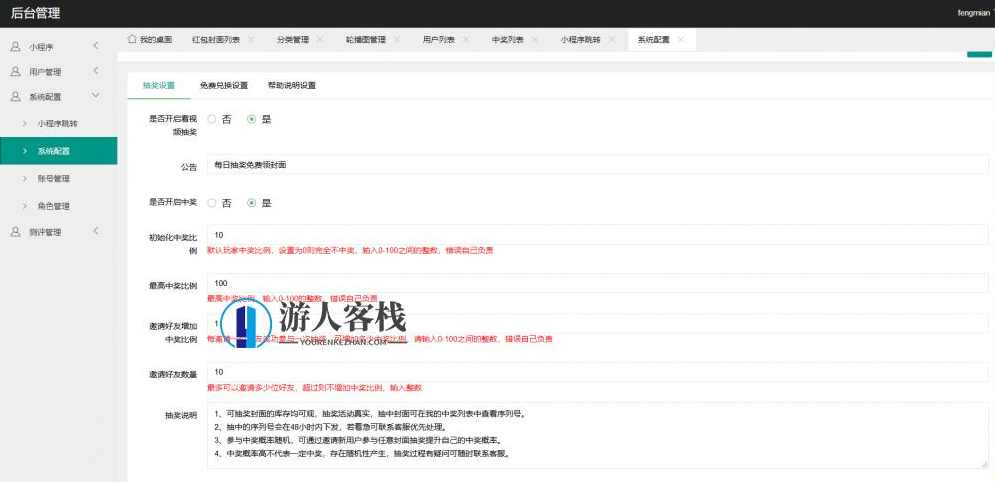
Task: Switch to the 轮播图管理 tab
Action: pos(366,39)
